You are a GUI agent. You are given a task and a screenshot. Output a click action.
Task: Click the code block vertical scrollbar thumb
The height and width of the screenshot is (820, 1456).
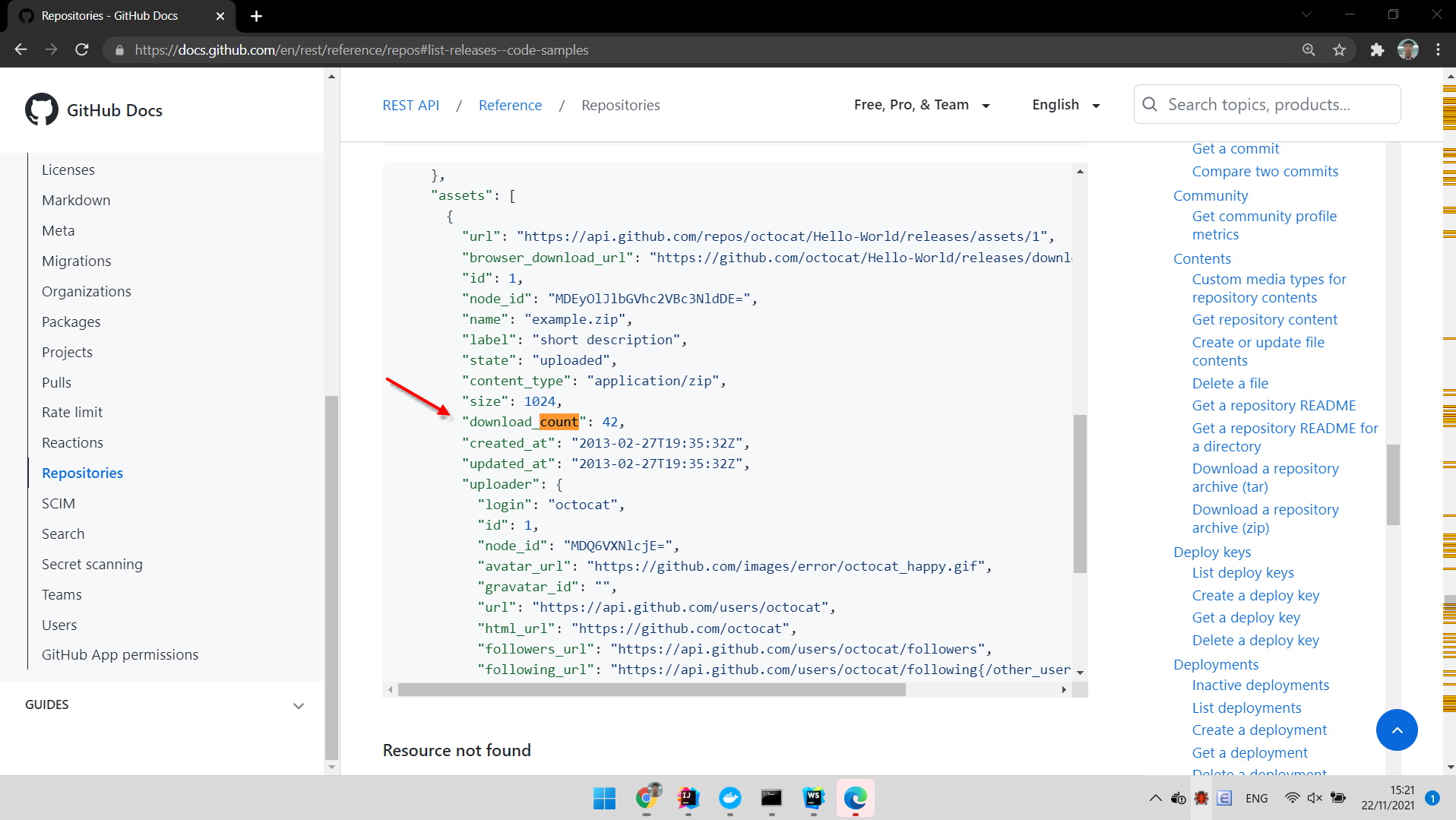1080,493
